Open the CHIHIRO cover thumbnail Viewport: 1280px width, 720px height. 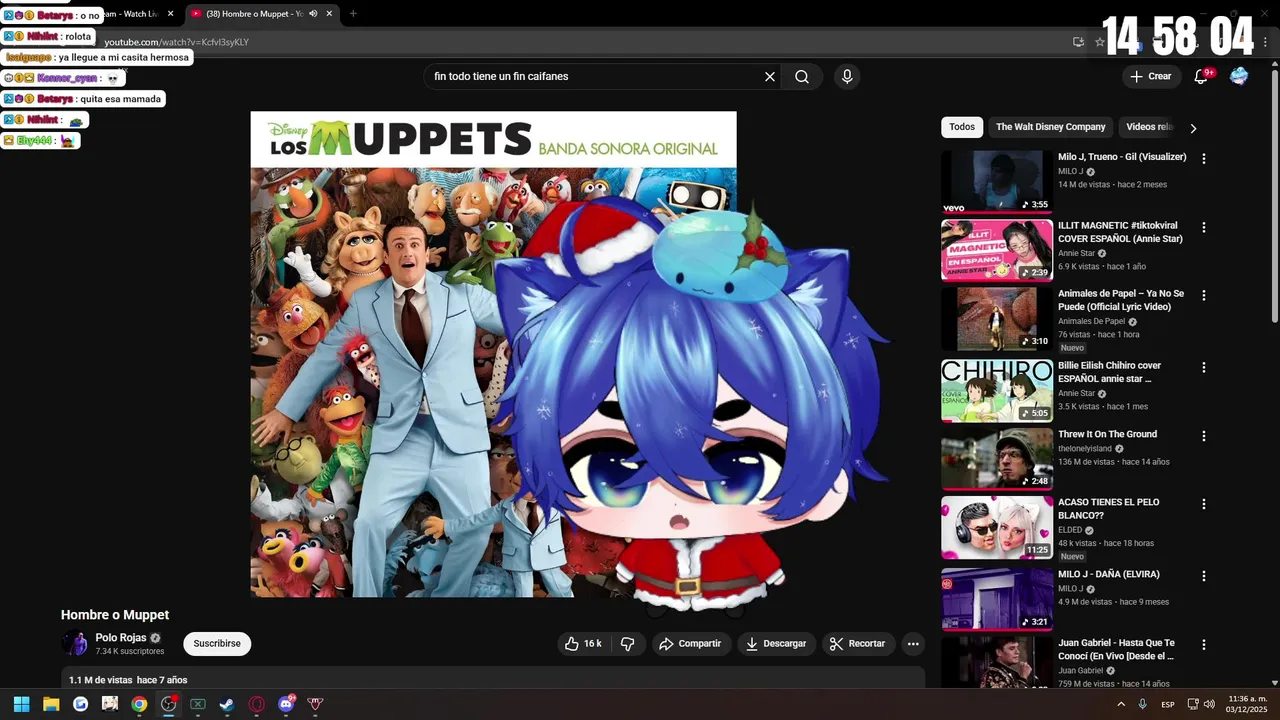pos(997,391)
